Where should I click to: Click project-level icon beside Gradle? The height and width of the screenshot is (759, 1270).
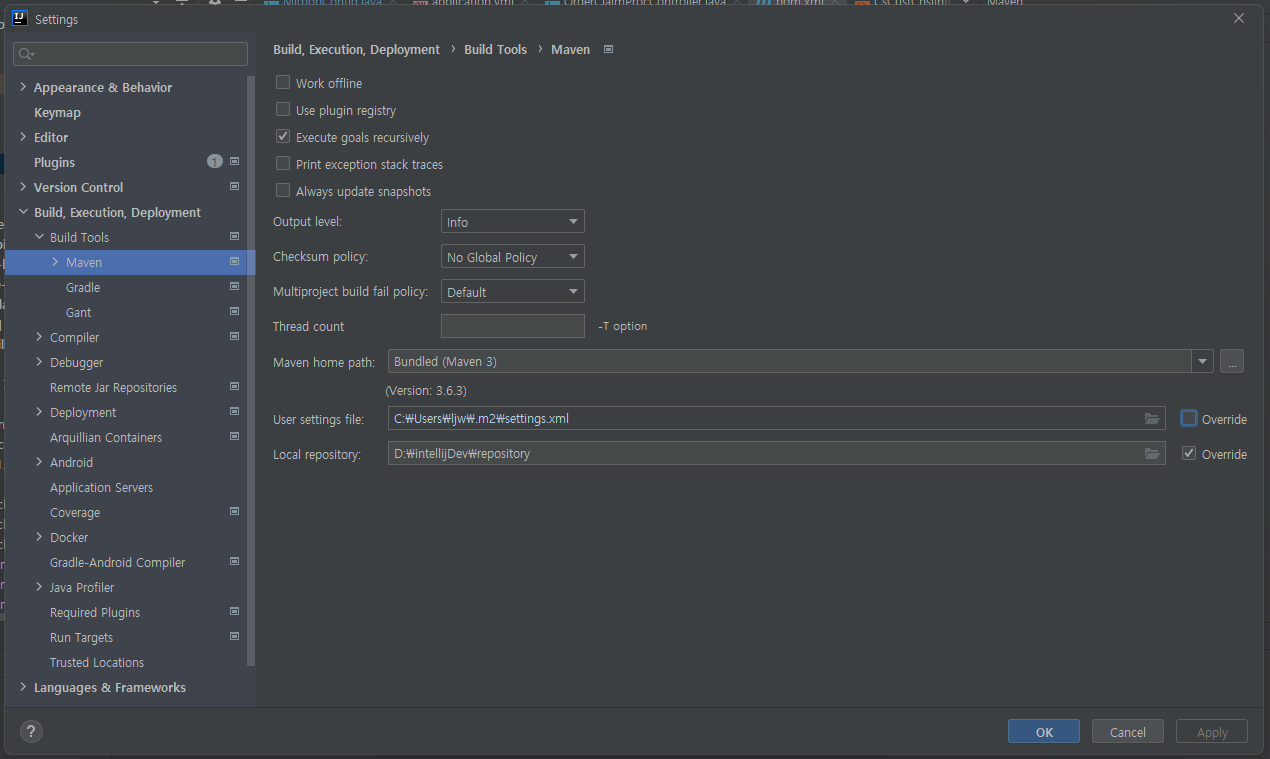click(234, 286)
